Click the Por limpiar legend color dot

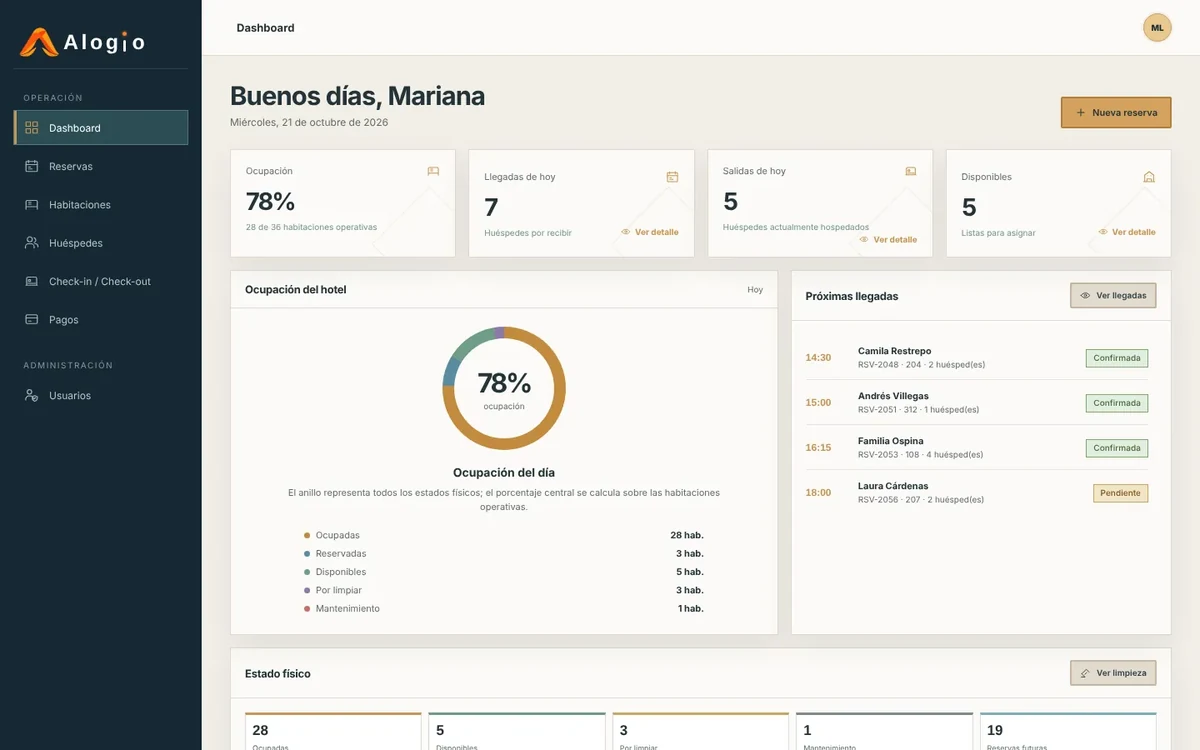click(x=307, y=591)
